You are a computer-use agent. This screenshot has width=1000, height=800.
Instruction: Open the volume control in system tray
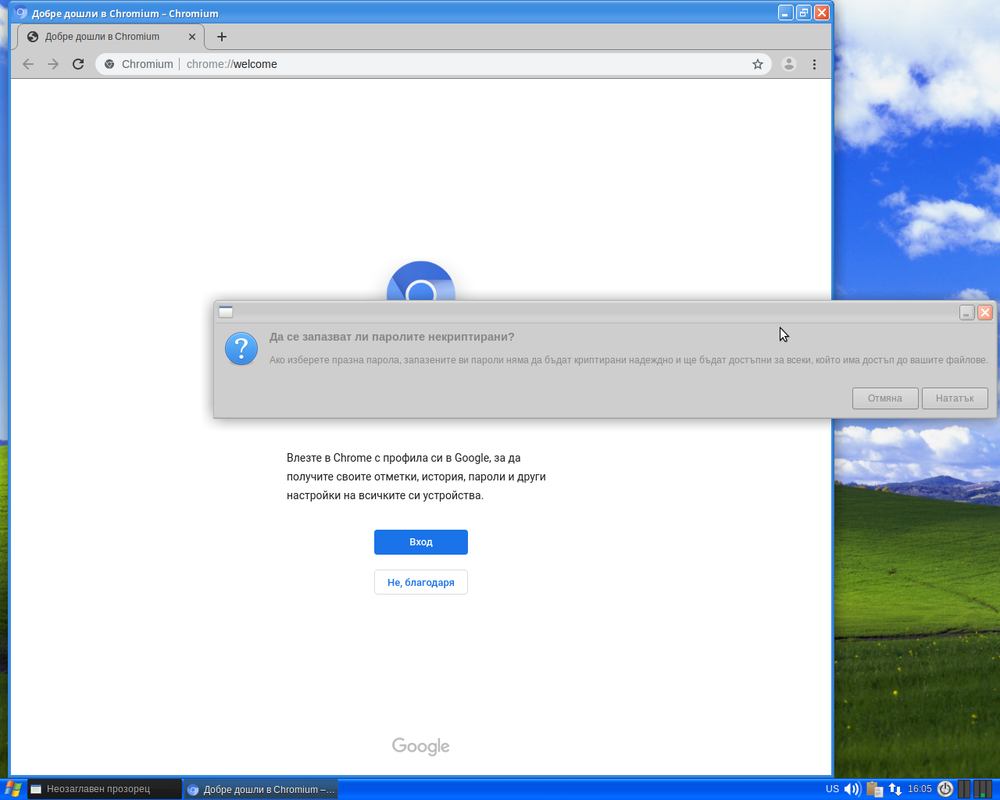pyautogui.click(x=851, y=789)
